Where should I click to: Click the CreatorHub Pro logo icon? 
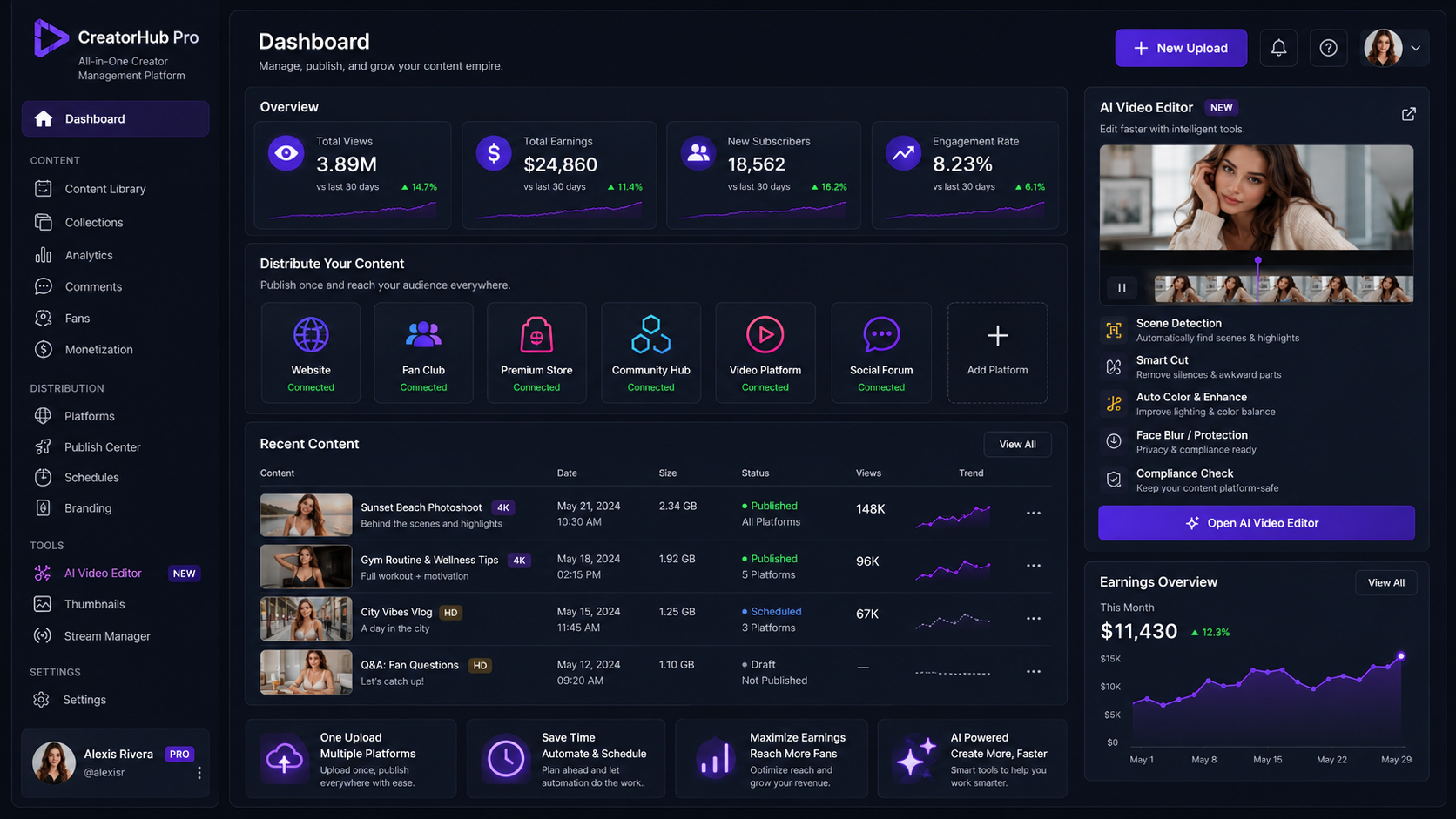click(51, 38)
